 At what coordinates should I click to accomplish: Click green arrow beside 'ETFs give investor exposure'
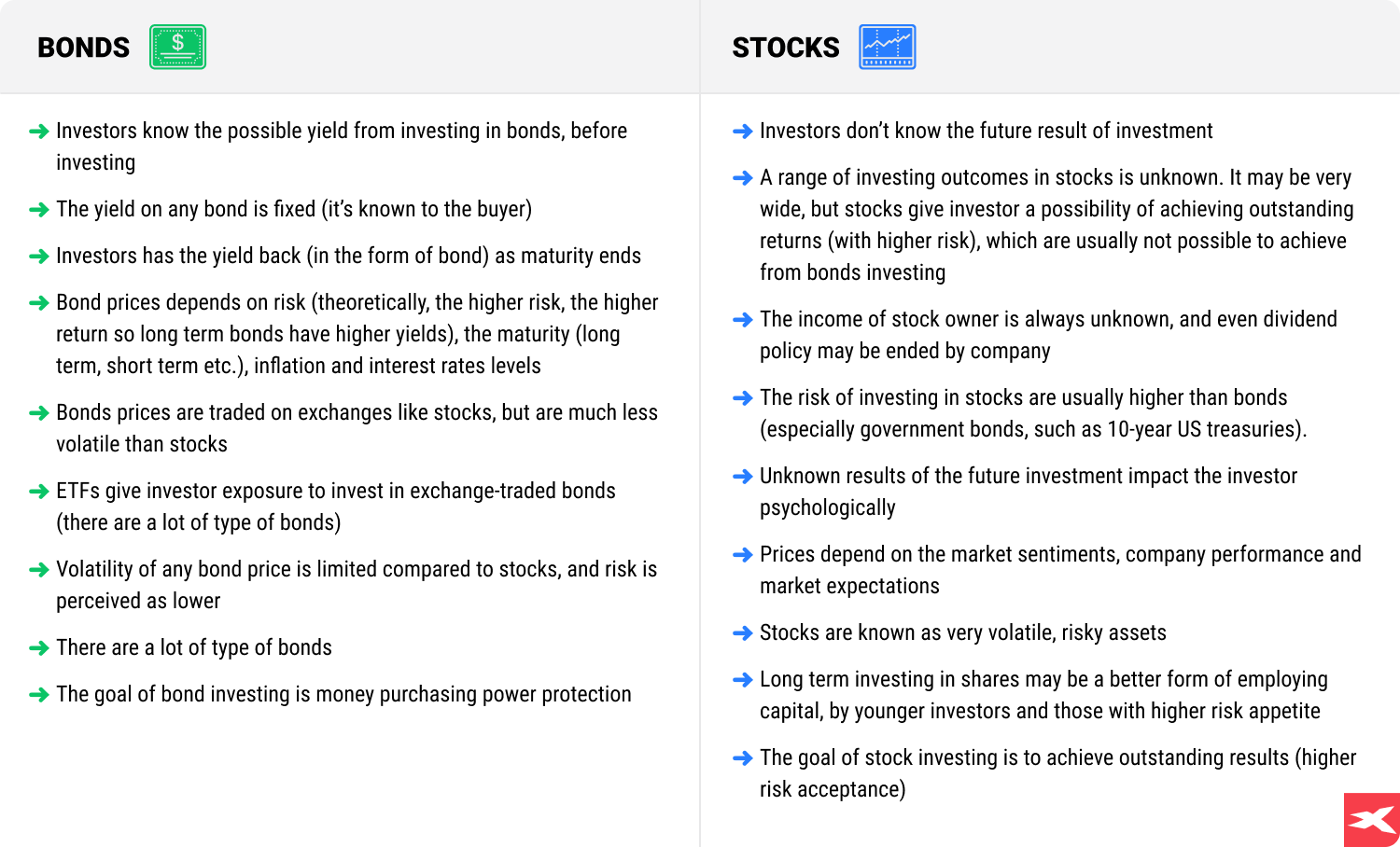[x=39, y=492]
